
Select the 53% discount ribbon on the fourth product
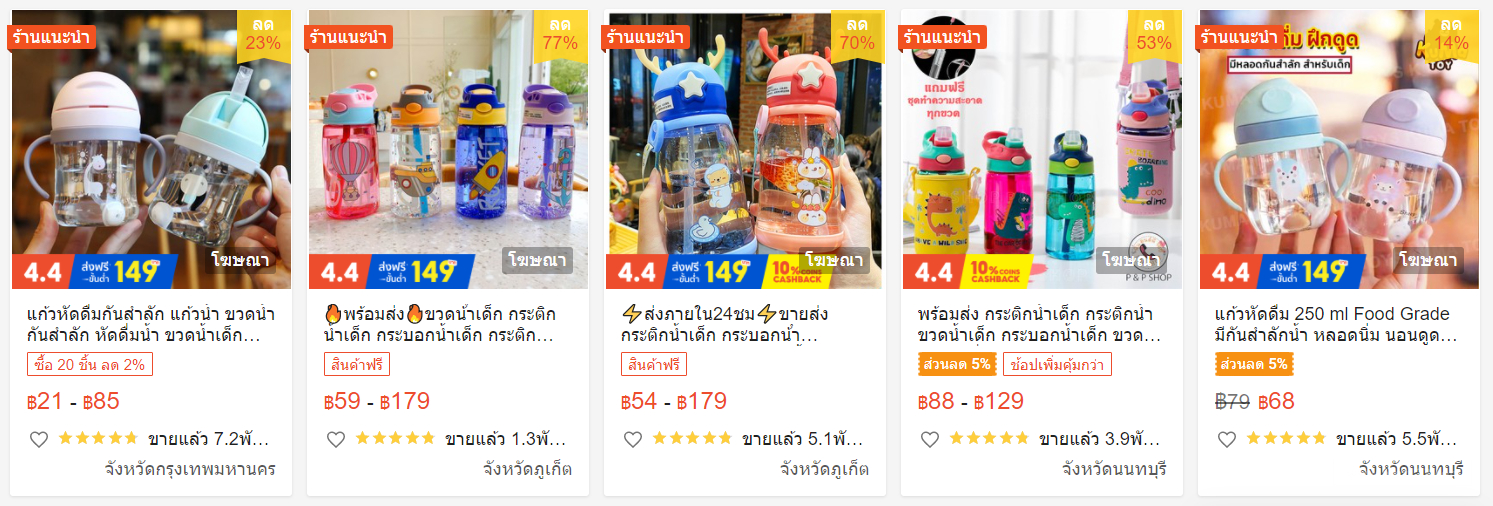(1154, 34)
